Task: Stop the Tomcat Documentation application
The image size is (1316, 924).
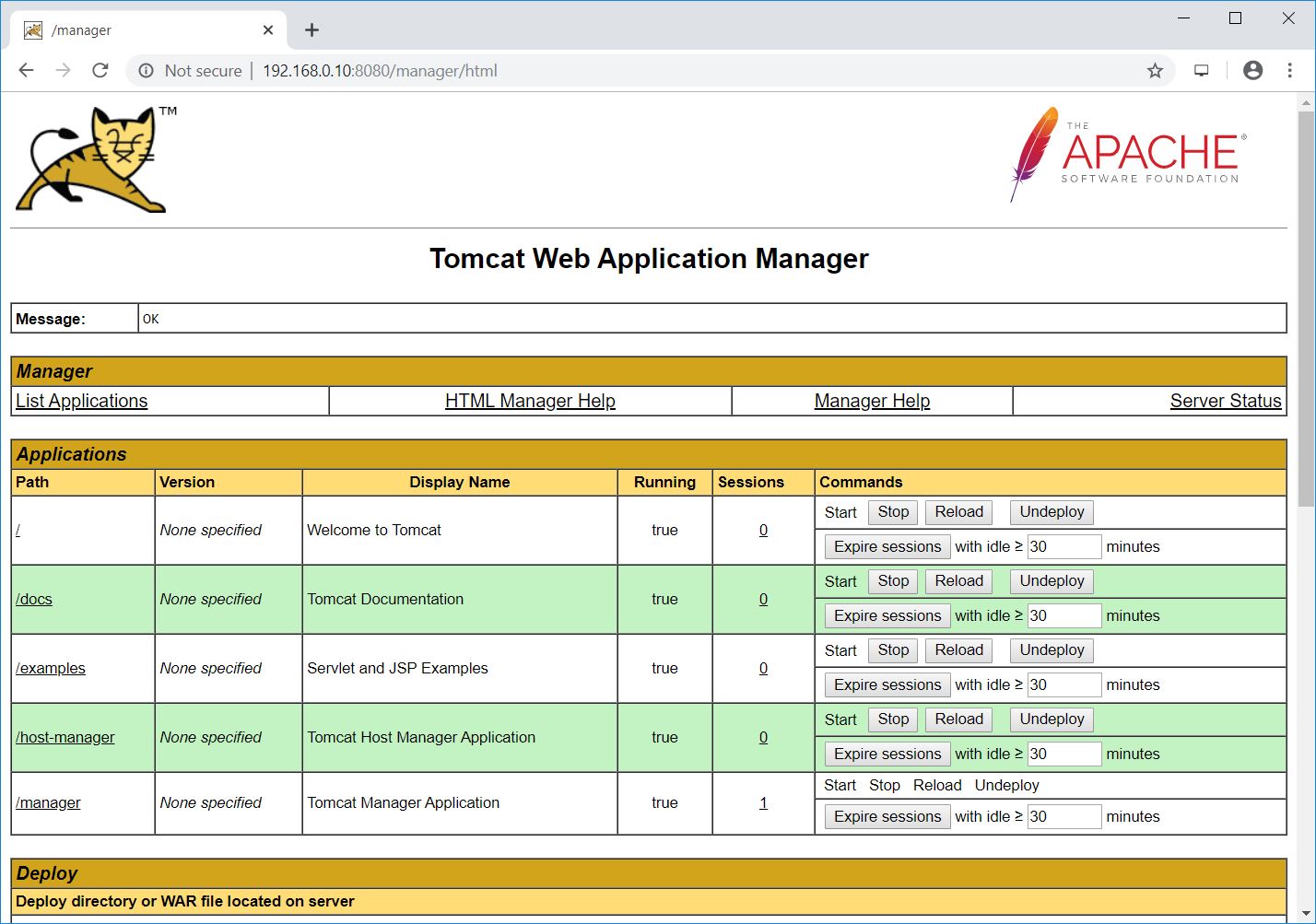Action: [x=893, y=581]
